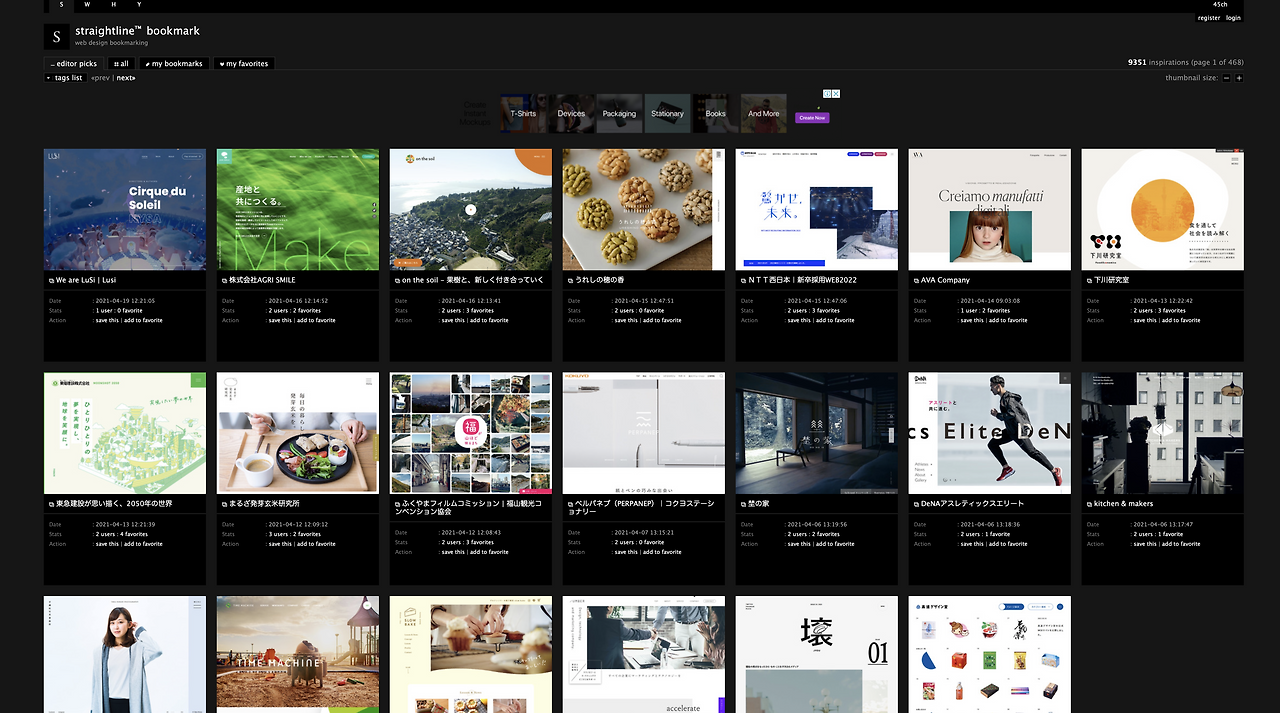Screen dimensions: 1280x713
Task: Open kitchen & makers title link
Action: pyautogui.click(x=1123, y=504)
